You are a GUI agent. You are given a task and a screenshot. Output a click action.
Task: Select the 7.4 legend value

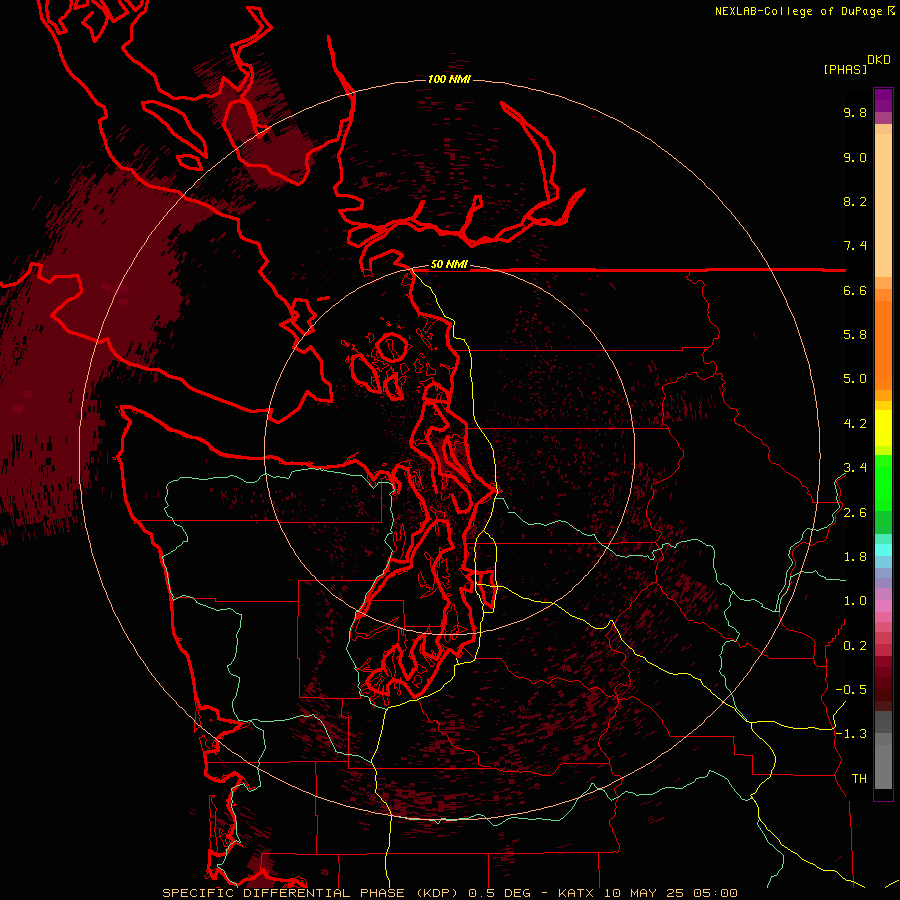(x=855, y=246)
